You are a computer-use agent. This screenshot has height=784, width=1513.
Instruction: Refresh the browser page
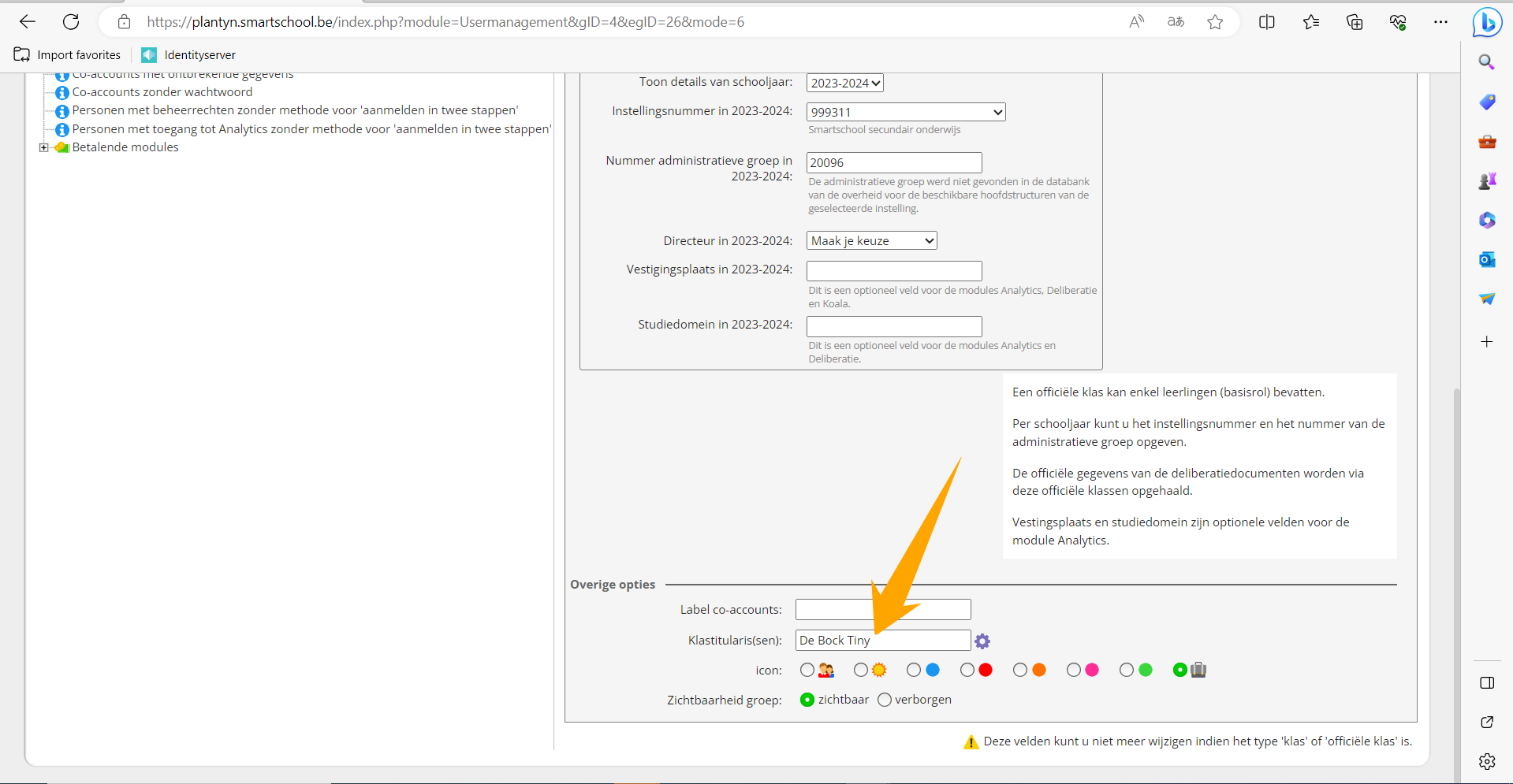tap(71, 22)
